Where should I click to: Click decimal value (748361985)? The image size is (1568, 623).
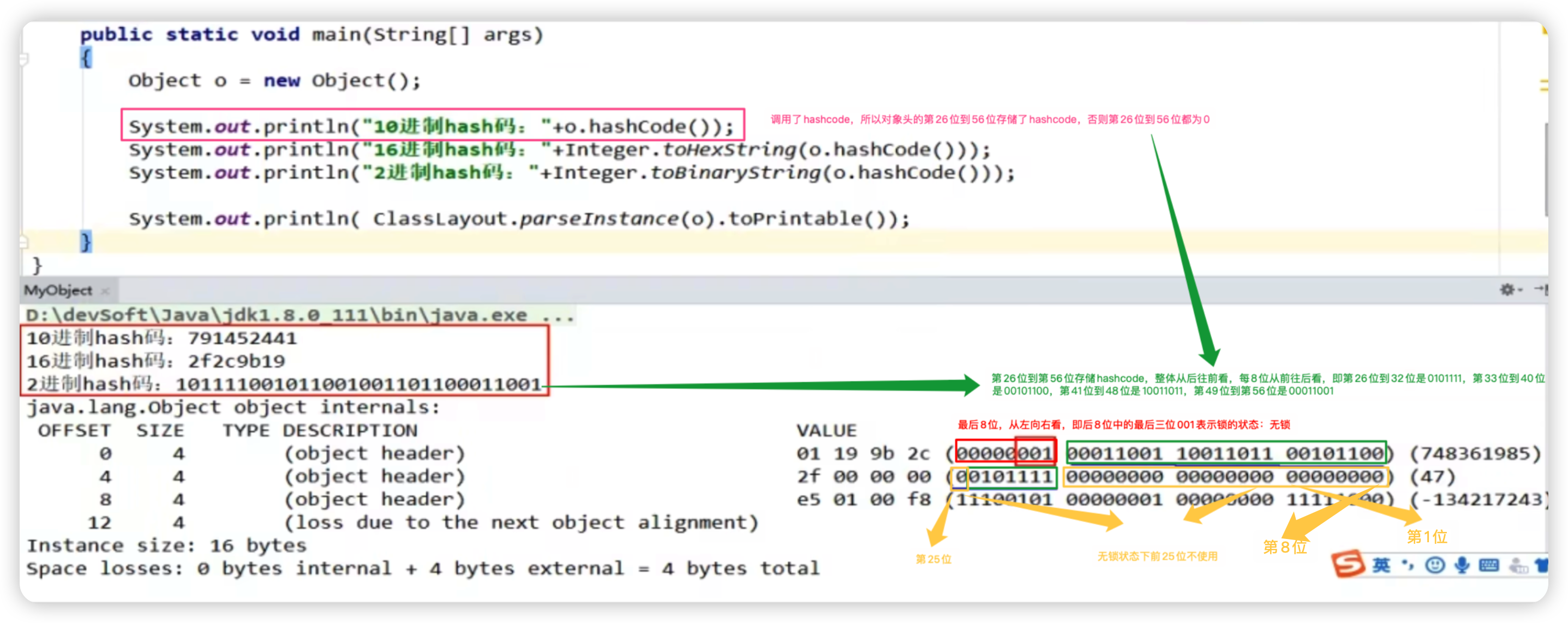point(1475,453)
